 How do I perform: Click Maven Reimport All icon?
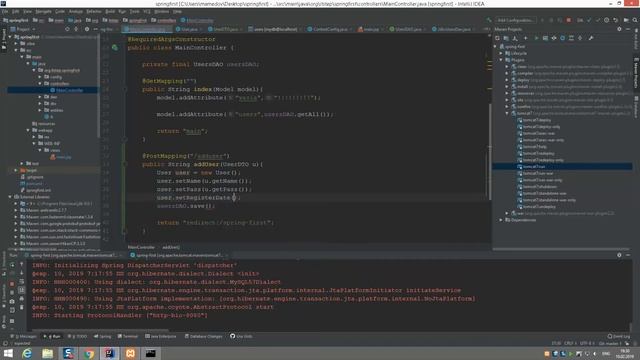pyautogui.click(x=498, y=38)
